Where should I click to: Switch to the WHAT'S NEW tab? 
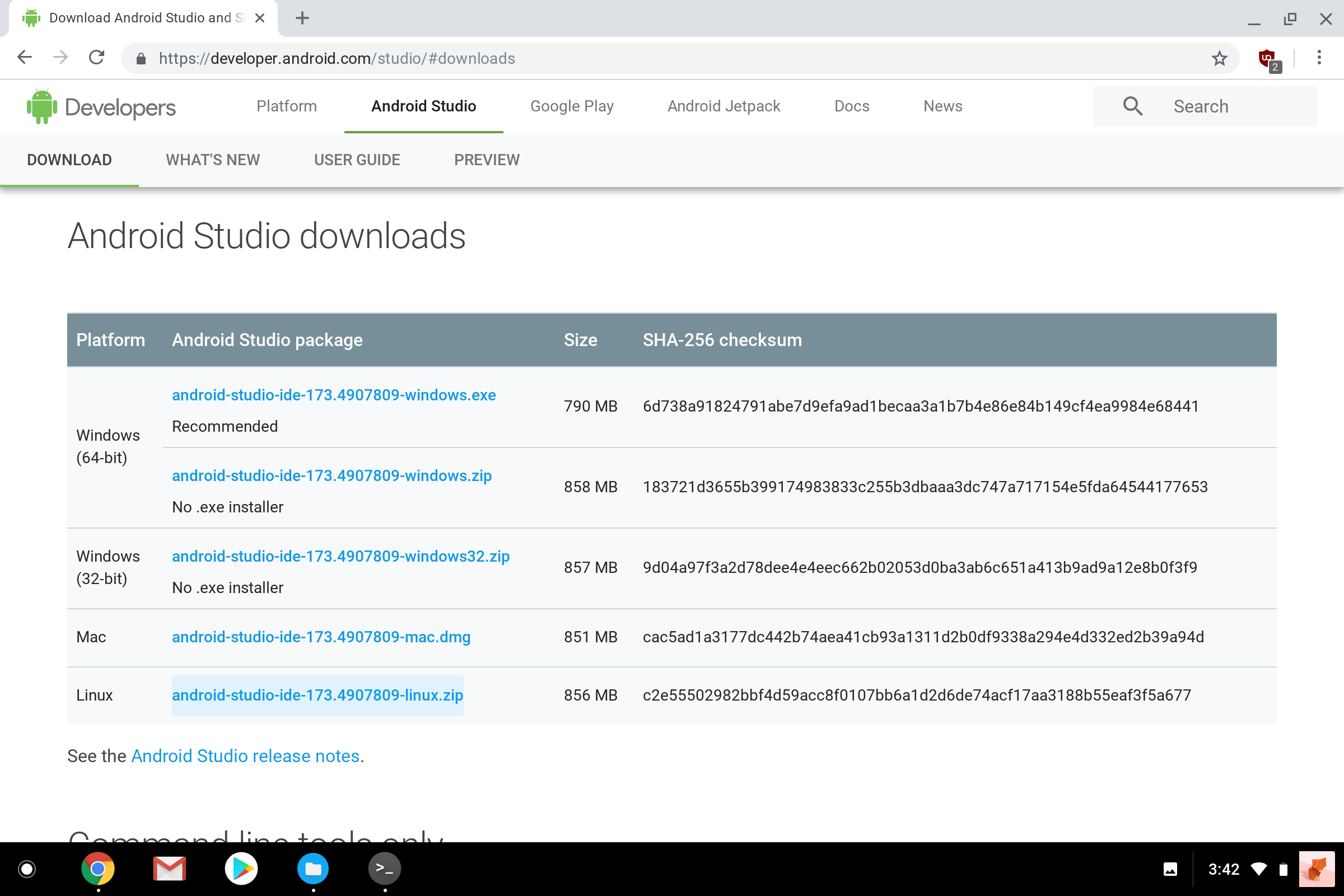213,160
